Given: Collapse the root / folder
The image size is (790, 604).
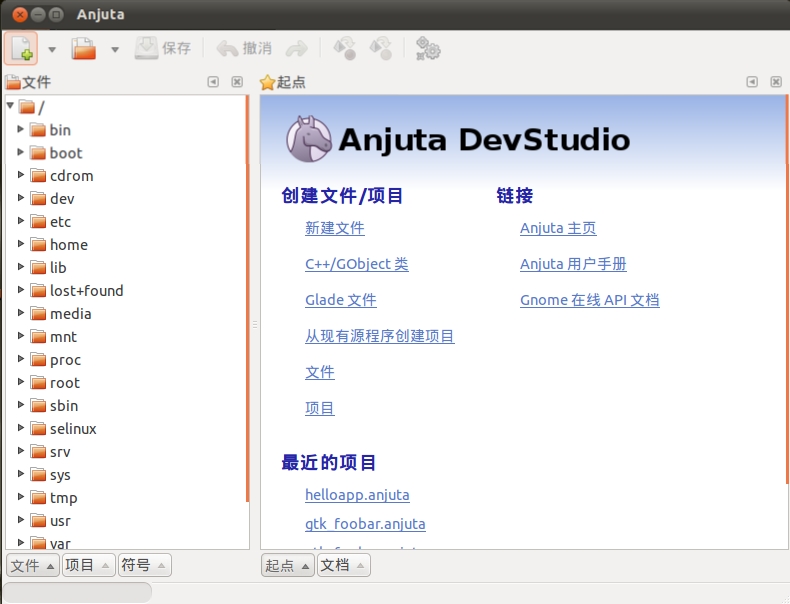Looking at the screenshot, I should pyautogui.click(x=10, y=106).
